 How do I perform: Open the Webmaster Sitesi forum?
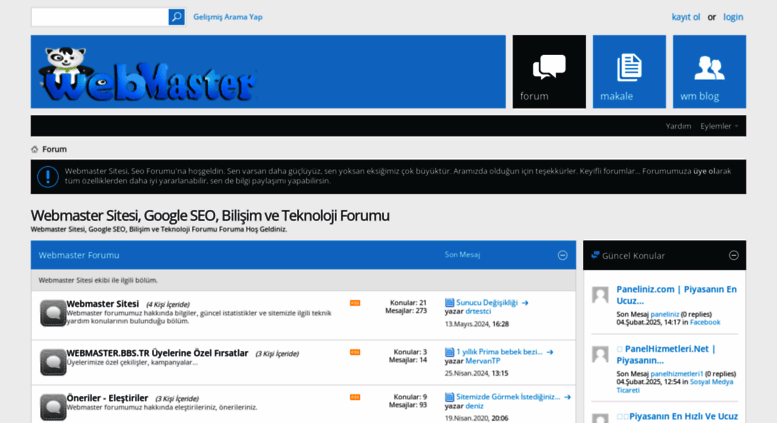click(x=103, y=304)
